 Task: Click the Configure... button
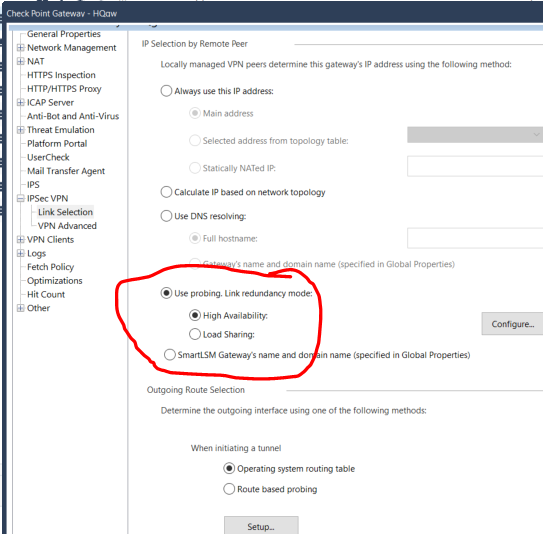(512, 324)
